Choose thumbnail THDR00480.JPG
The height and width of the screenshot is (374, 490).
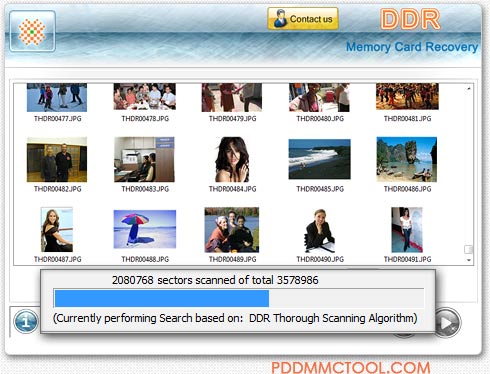click(x=319, y=97)
